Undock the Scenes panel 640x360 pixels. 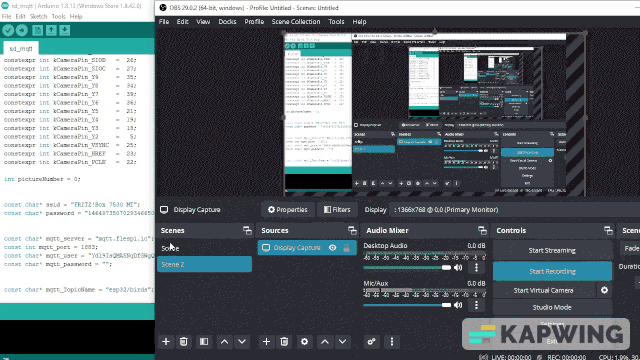[x=247, y=231]
